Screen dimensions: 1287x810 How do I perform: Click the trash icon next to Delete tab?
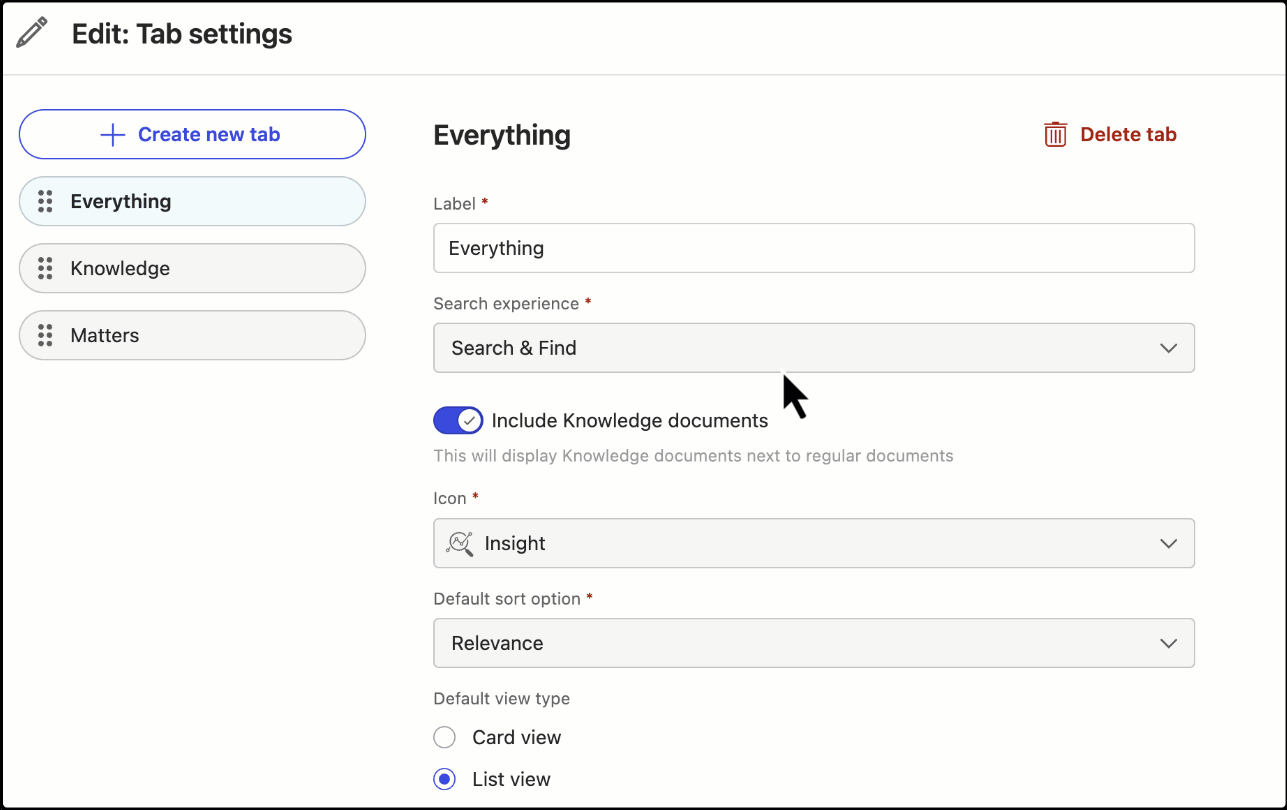click(1055, 133)
